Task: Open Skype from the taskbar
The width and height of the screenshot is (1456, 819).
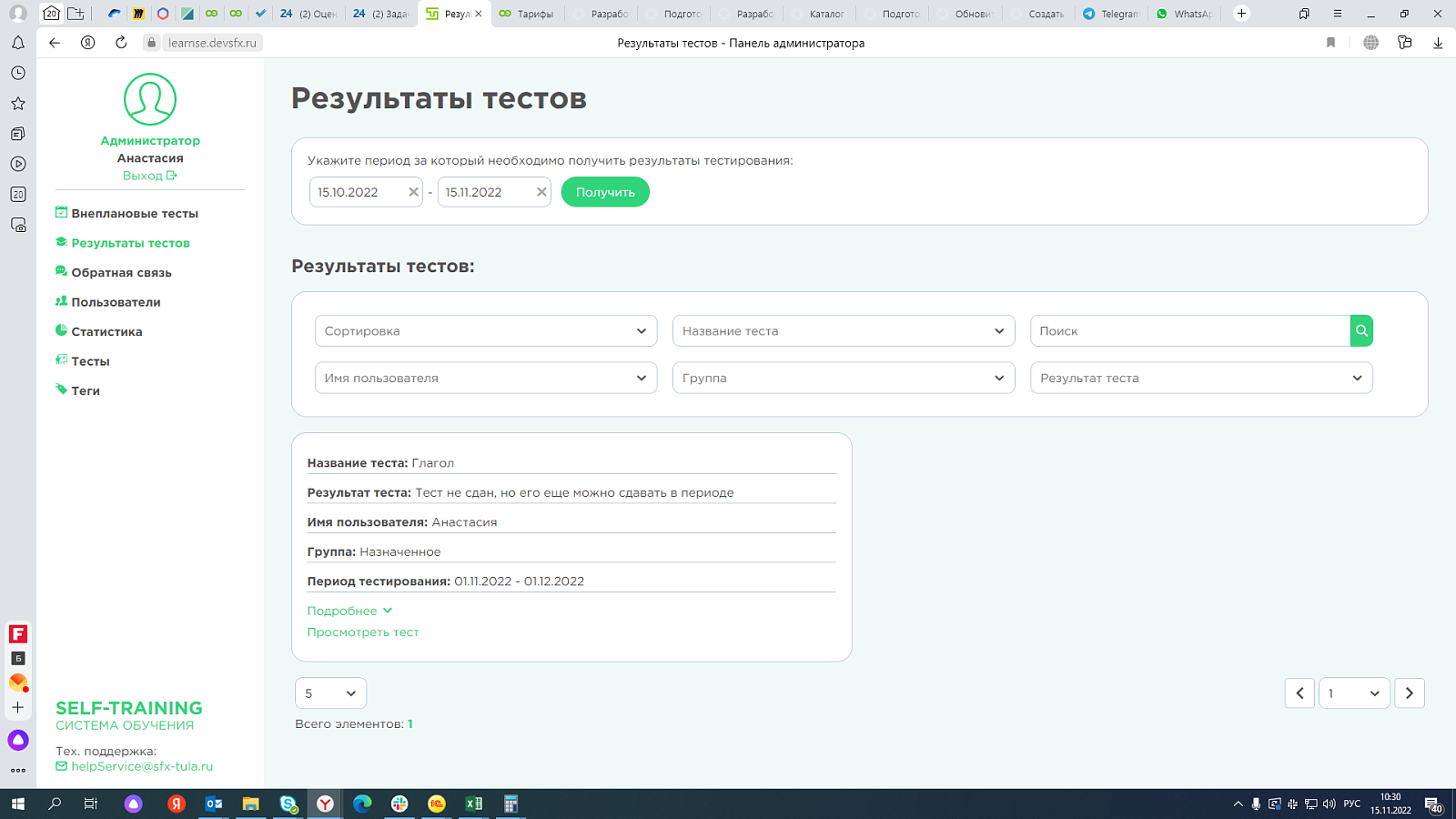Action: click(x=288, y=804)
